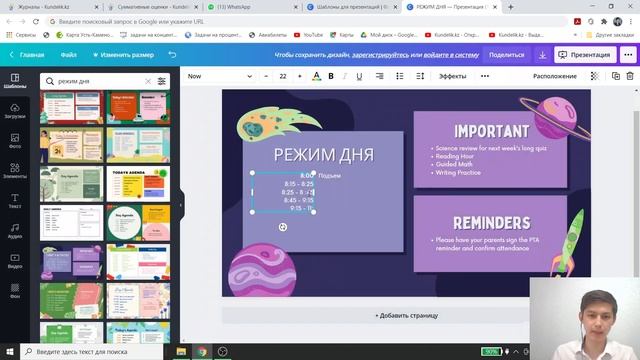
Task: Toggle underline formatting
Action: (359, 76)
